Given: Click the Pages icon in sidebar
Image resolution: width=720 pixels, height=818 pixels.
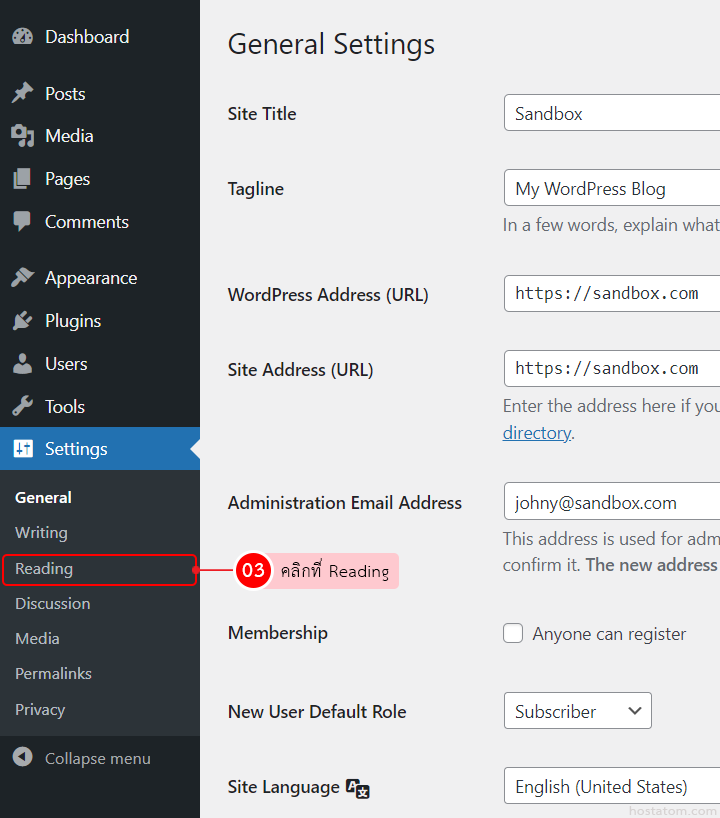Looking at the screenshot, I should 23,179.
